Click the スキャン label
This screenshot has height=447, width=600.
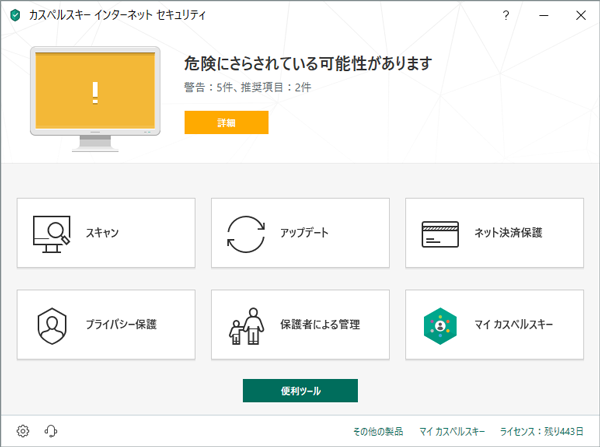[x=102, y=233]
